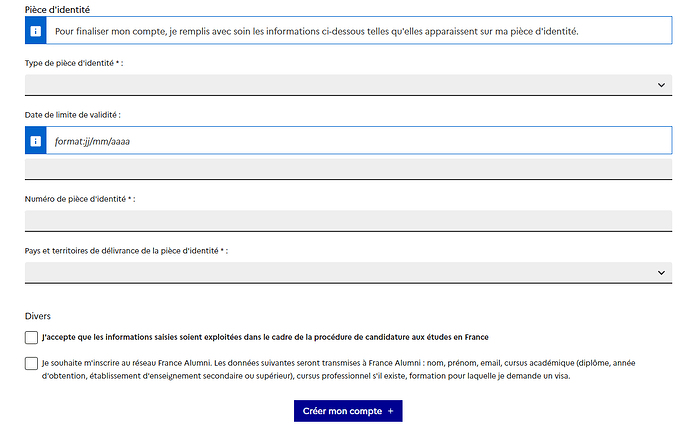Click the 'Numéro de pièce d'identité' label
This screenshot has height=439, width=689.
click(80, 199)
